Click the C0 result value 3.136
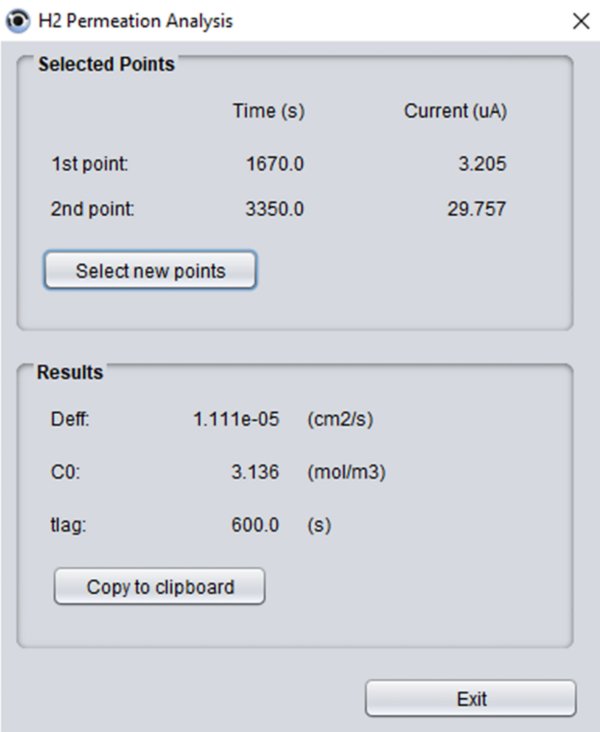Screen dimensions: 600x732 pos(255,473)
